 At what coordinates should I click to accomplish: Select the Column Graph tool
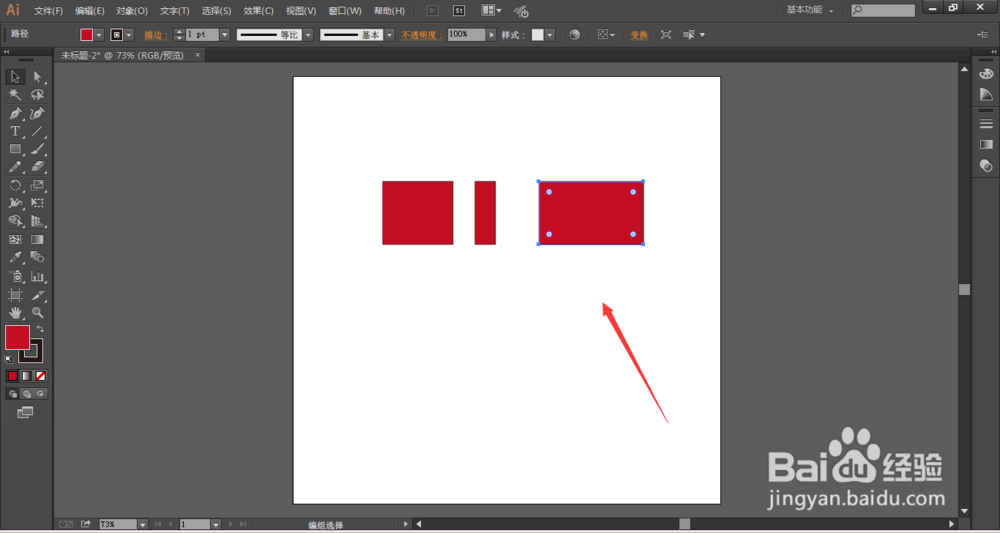pyautogui.click(x=38, y=277)
